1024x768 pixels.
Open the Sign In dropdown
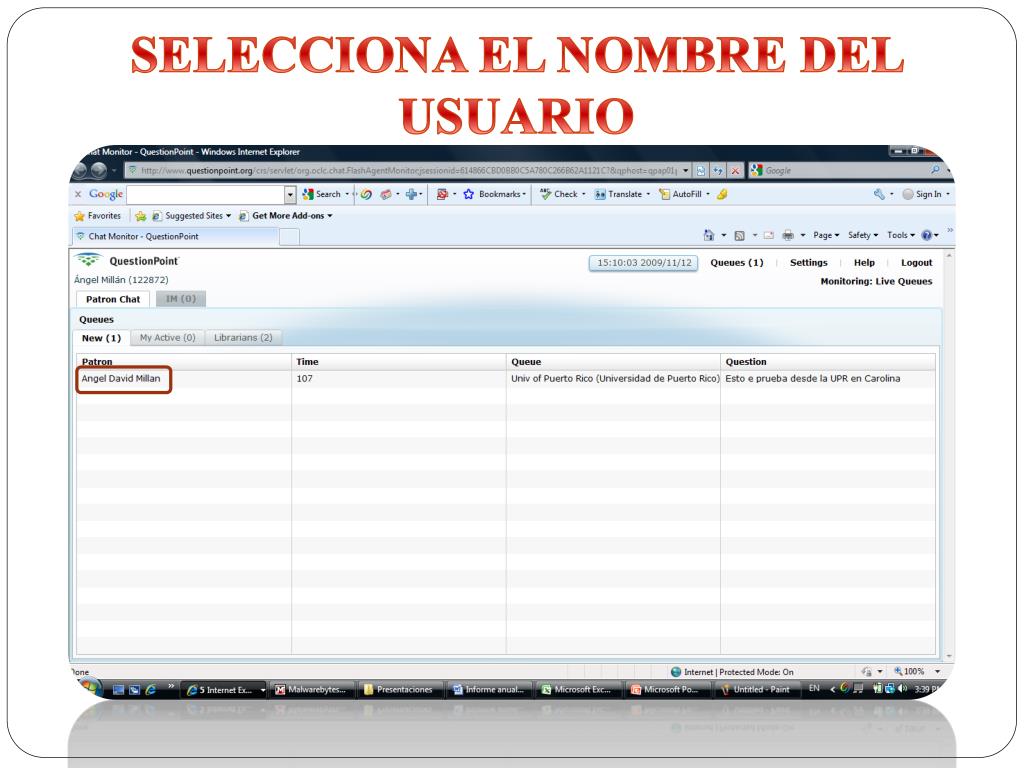[x=948, y=194]
